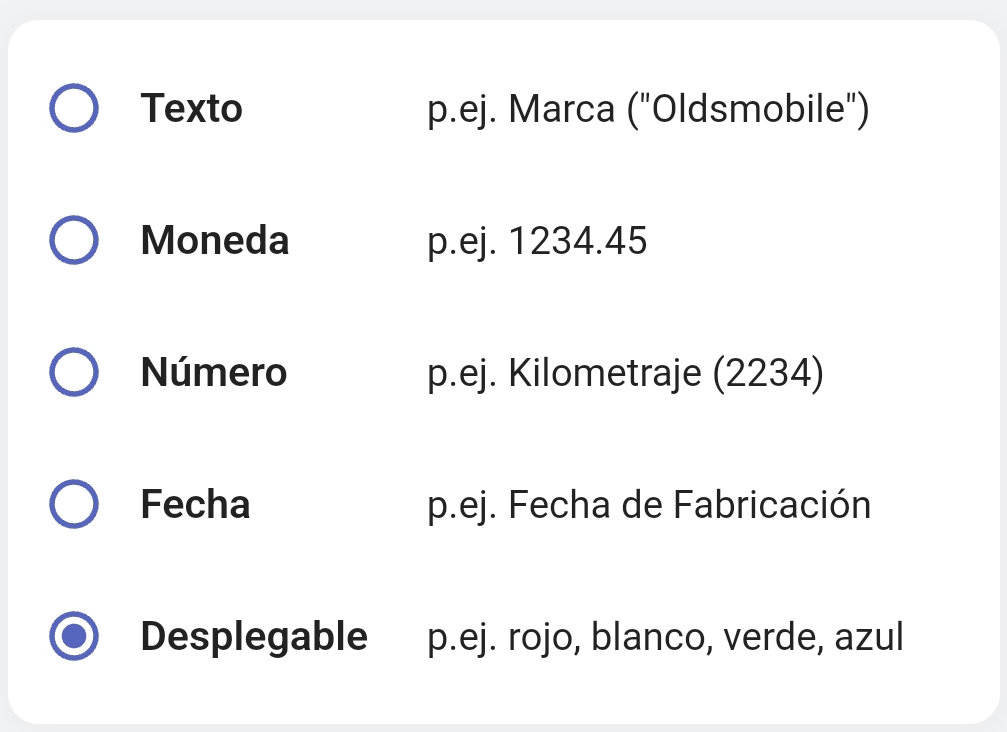Click the Texto label

193,108
